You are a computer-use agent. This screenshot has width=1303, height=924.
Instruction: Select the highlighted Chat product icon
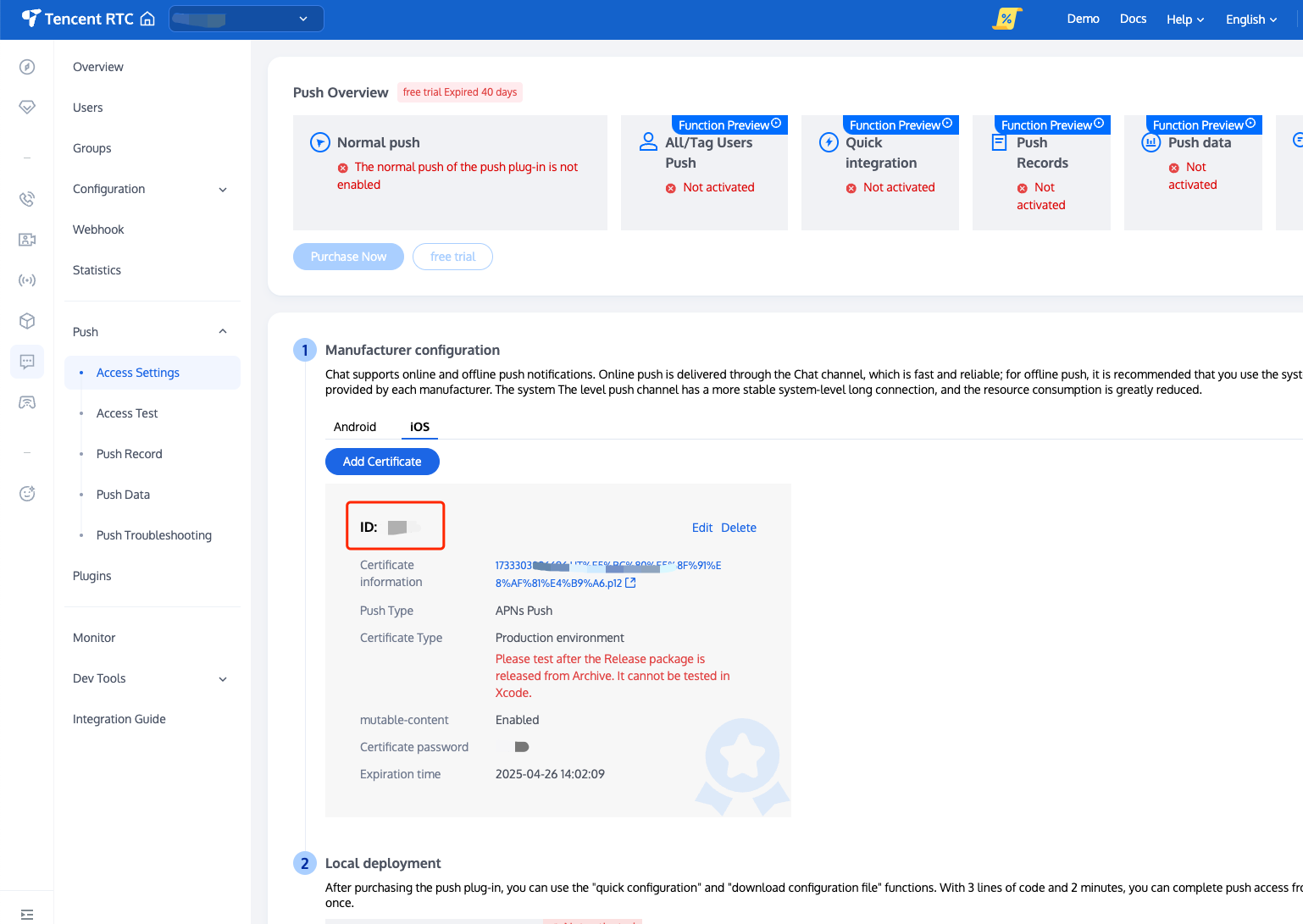(x=26, y=362)
